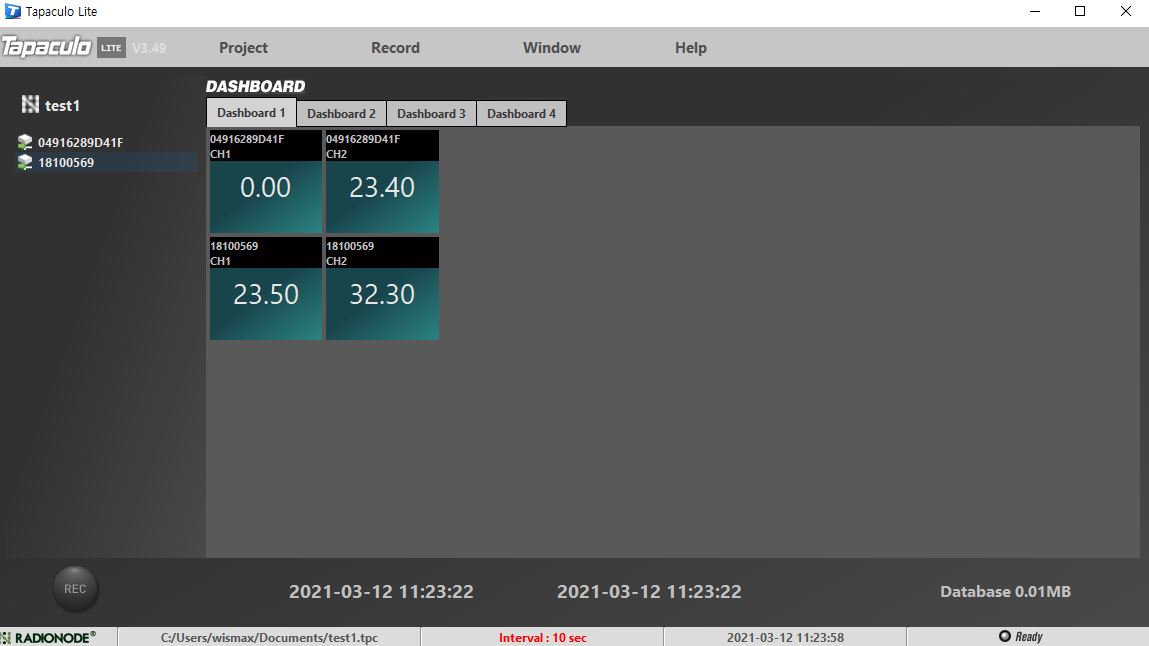This screenshot has width=1149, height=646.
Task: Click the Tapaculo Lite title bar app icon
Action: click(12, 11)
